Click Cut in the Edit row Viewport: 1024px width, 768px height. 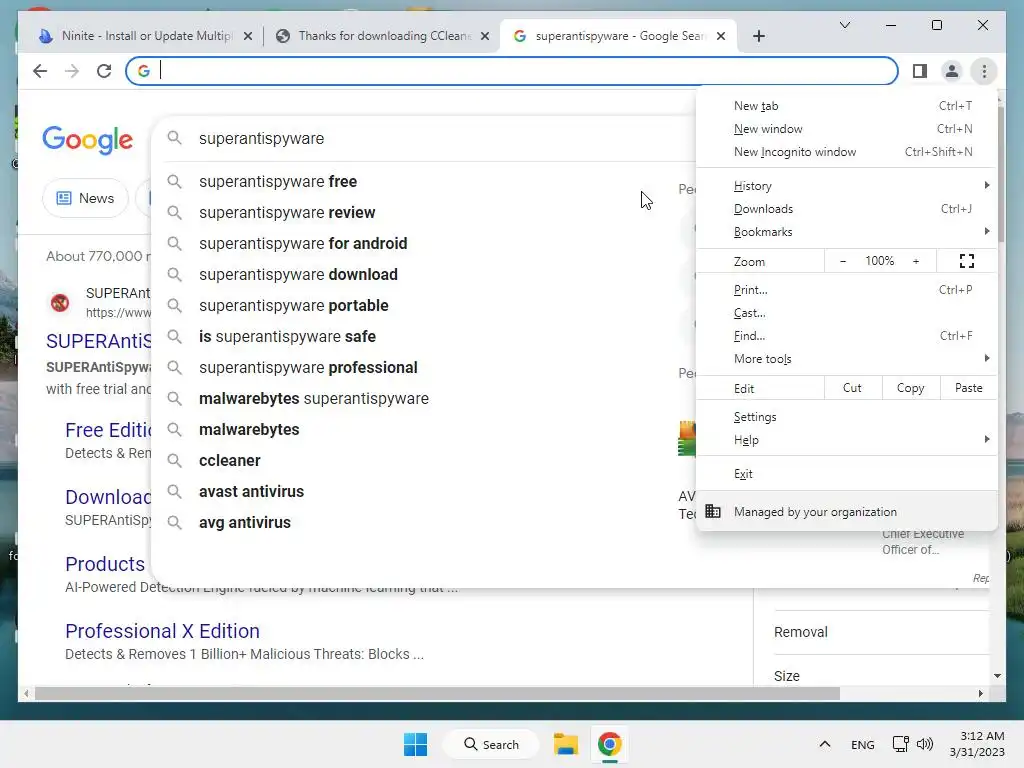852,388
